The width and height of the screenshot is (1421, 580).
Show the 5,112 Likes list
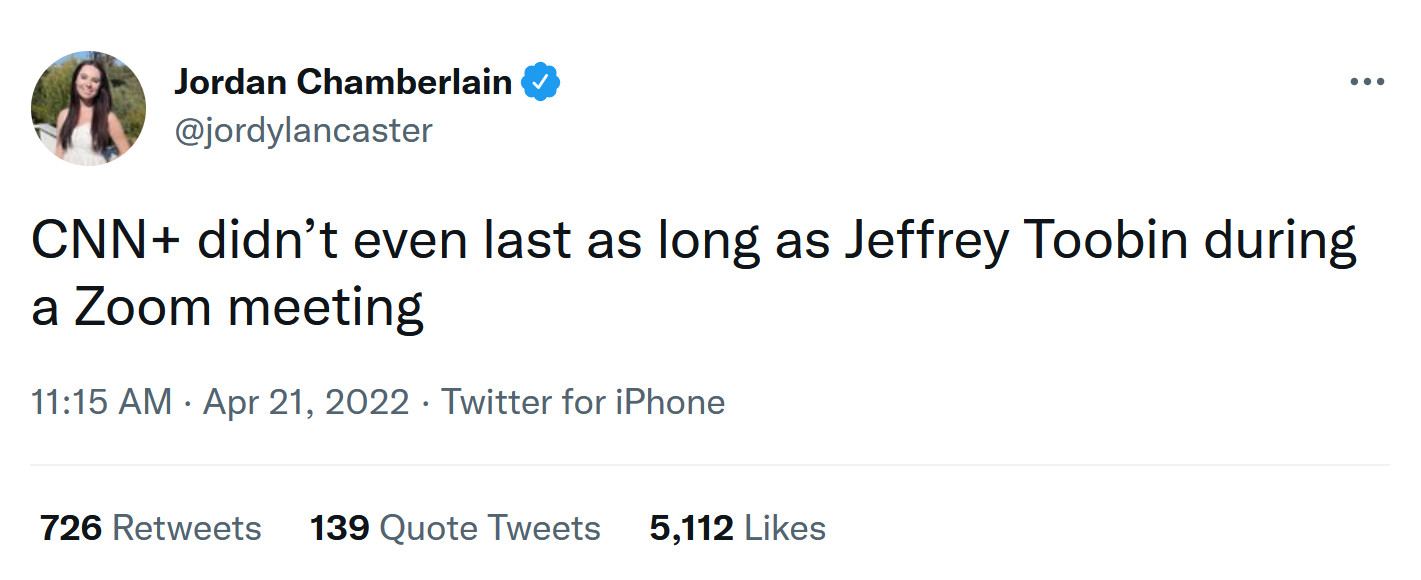tap(737, 528)
